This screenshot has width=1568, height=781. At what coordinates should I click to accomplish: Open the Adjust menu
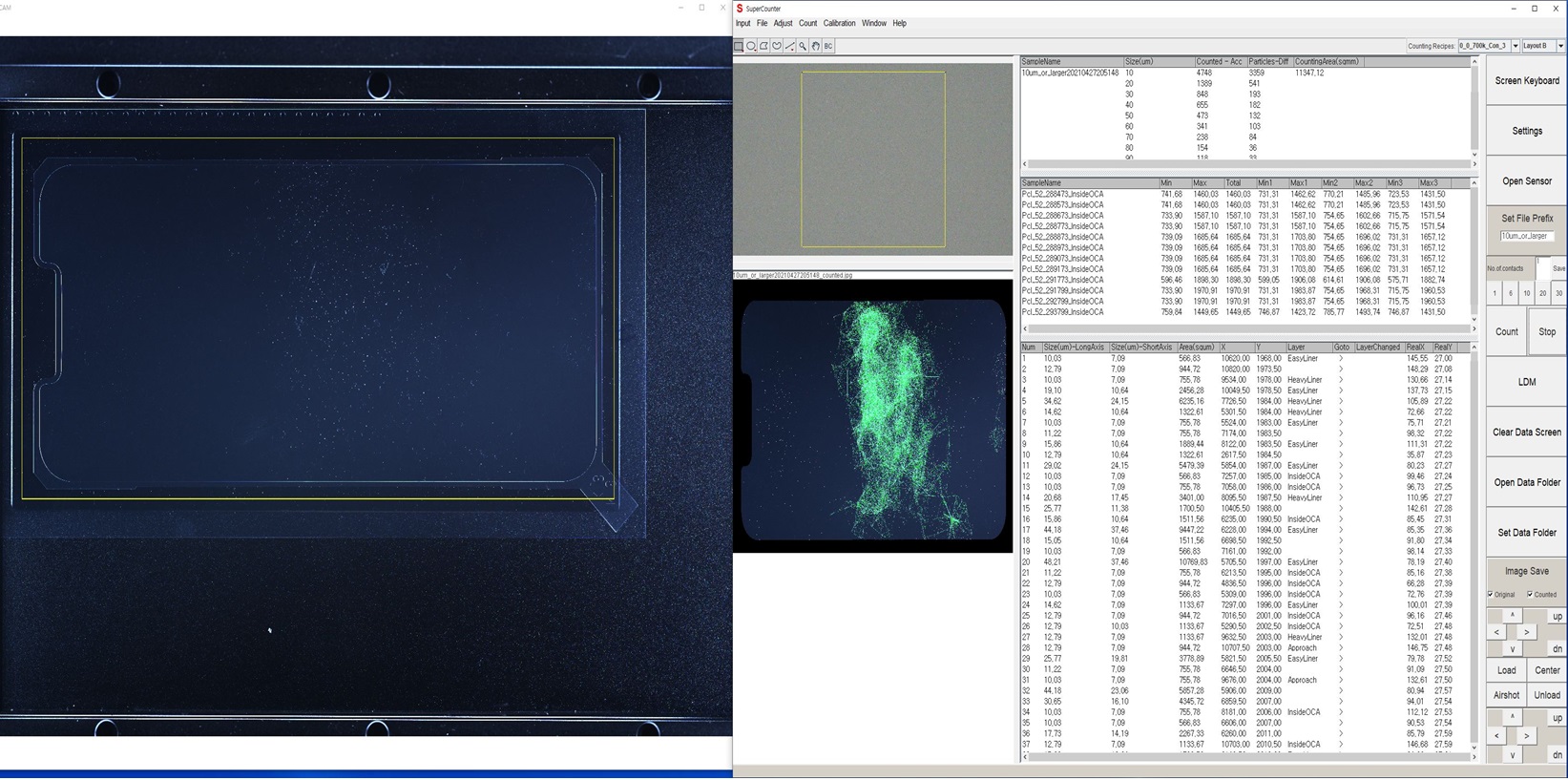point(783,23)
